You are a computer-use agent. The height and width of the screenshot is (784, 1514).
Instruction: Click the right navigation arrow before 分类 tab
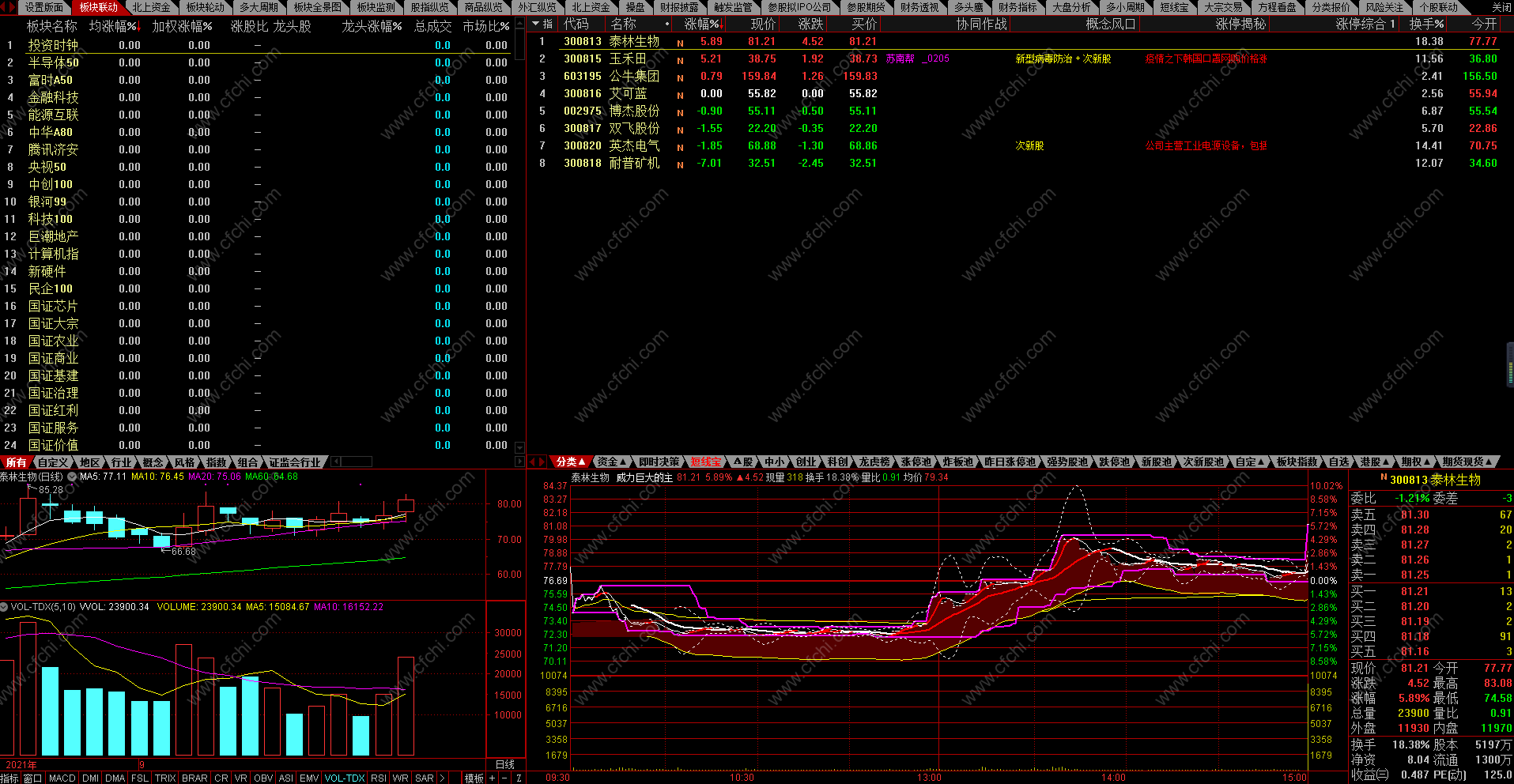coord(542,462)
